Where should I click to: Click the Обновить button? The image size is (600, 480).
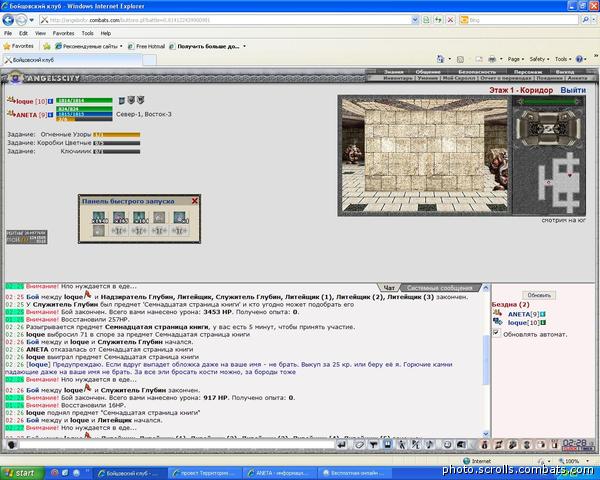(539, 295)
